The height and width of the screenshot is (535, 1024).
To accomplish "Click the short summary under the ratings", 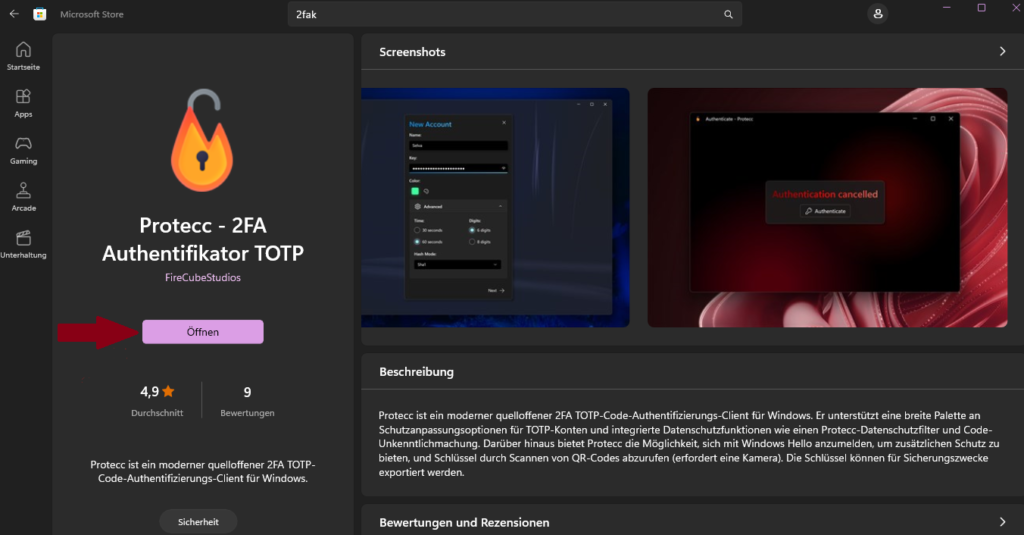I will [x=203, y=472].
